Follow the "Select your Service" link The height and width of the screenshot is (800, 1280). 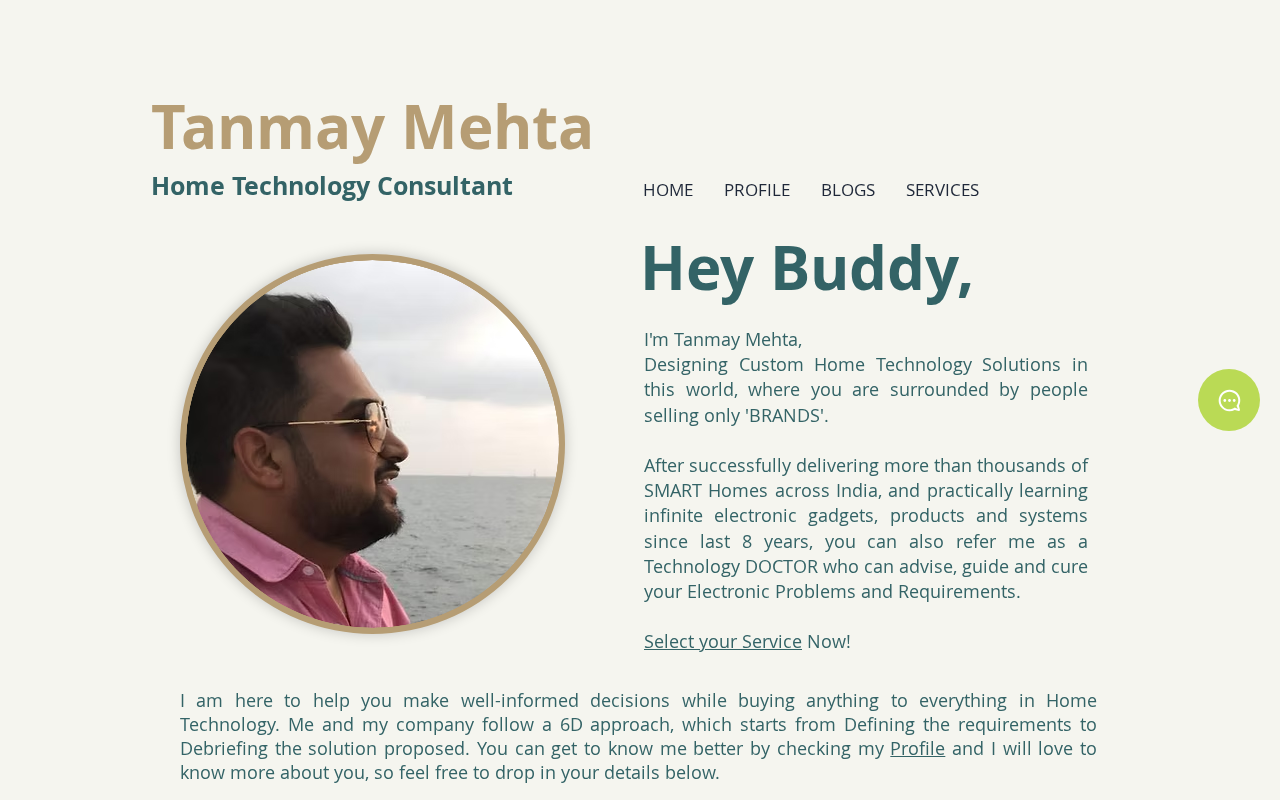[723, 642]
